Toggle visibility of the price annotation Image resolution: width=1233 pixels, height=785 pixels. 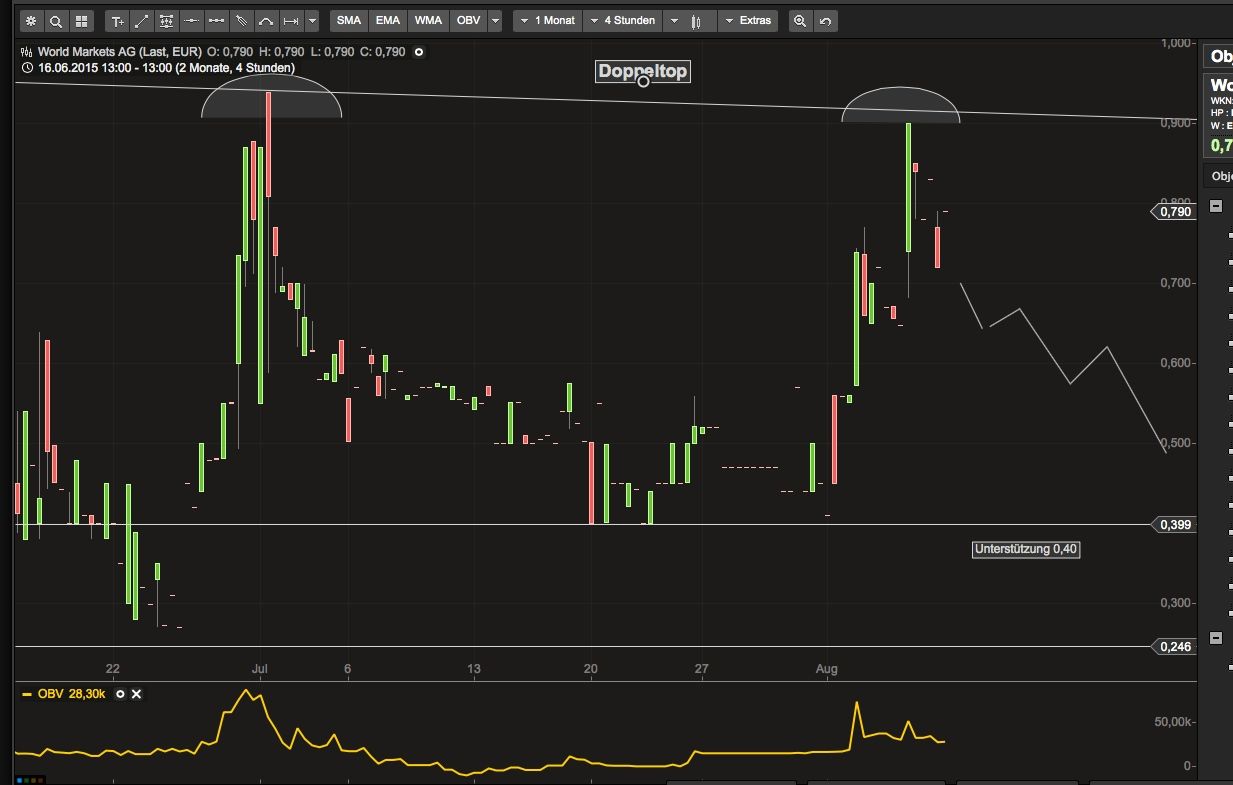click(418, 52)
